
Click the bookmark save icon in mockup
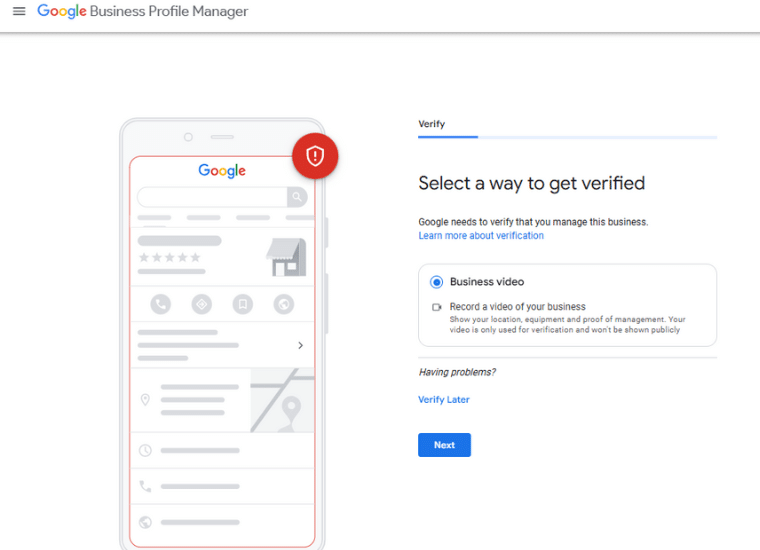(x=243, y=304)
